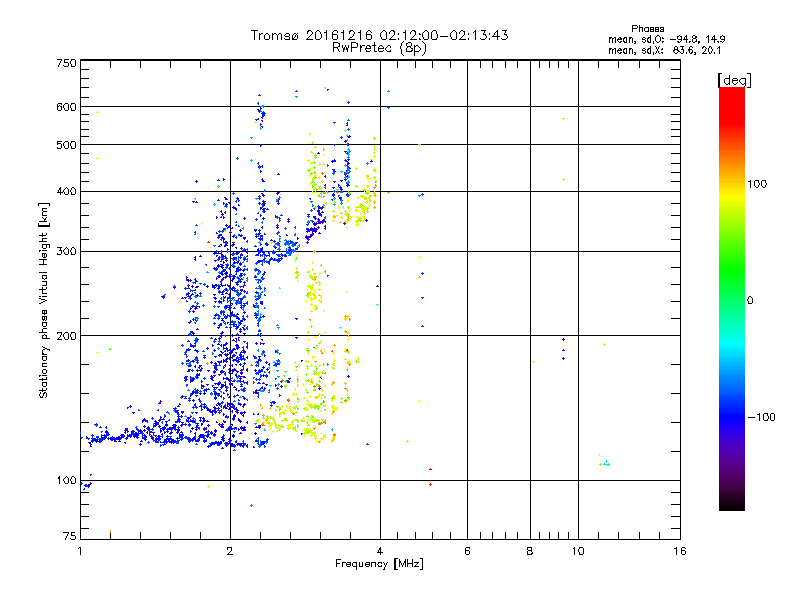
Task: Click the colorbar label "100"
Action: click(757, 184)
